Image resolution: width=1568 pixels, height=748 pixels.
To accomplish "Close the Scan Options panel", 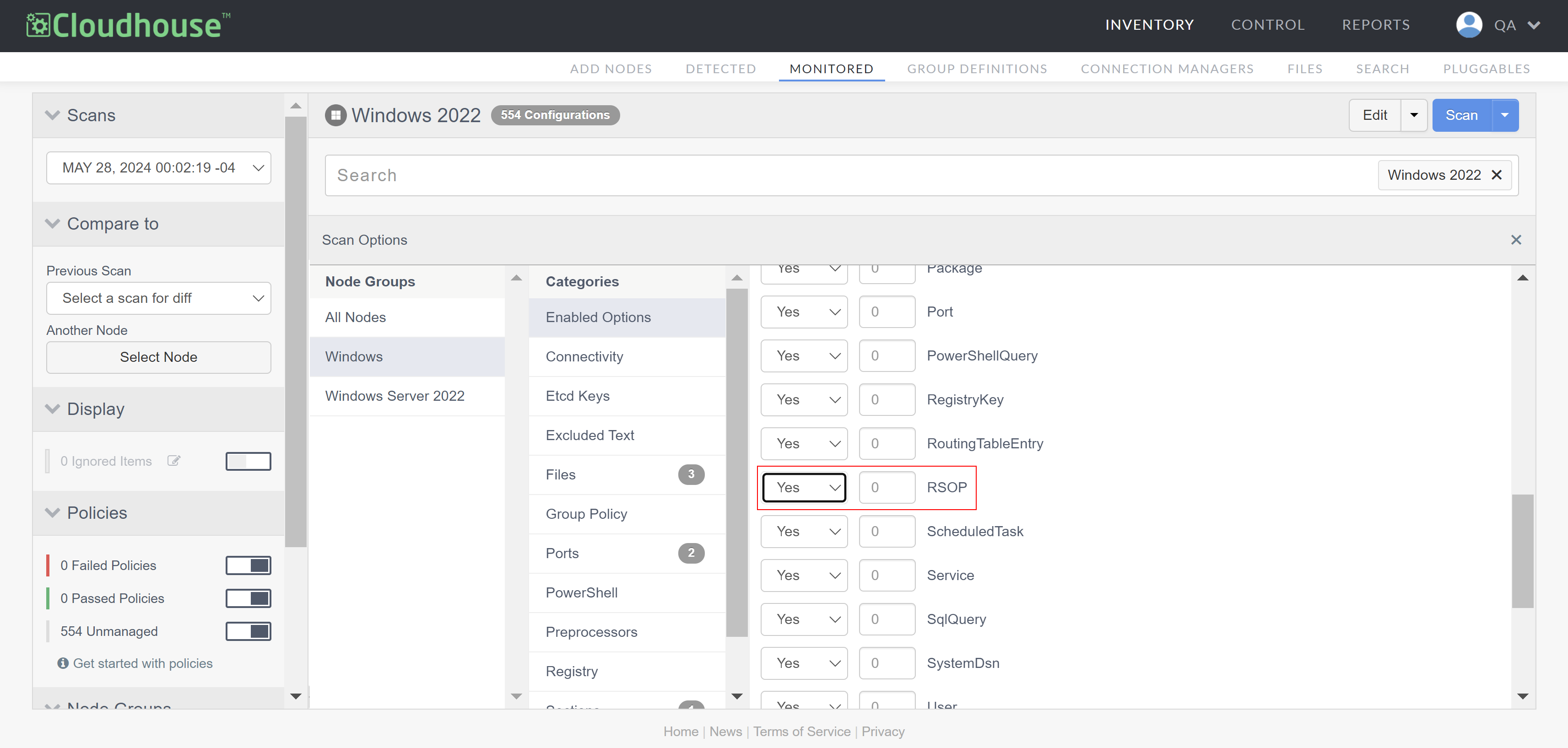I will (1516, 240).
